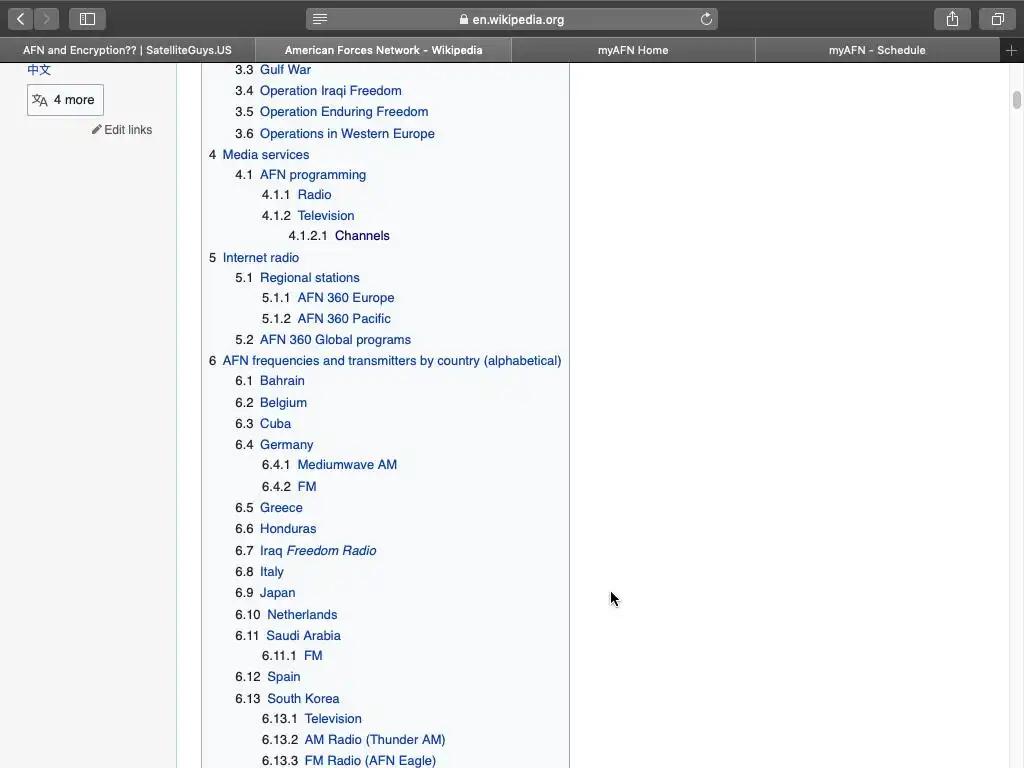Jump to AFN 360 Pacific
This screenshot has height=768, width=1024.
point(344,319)
